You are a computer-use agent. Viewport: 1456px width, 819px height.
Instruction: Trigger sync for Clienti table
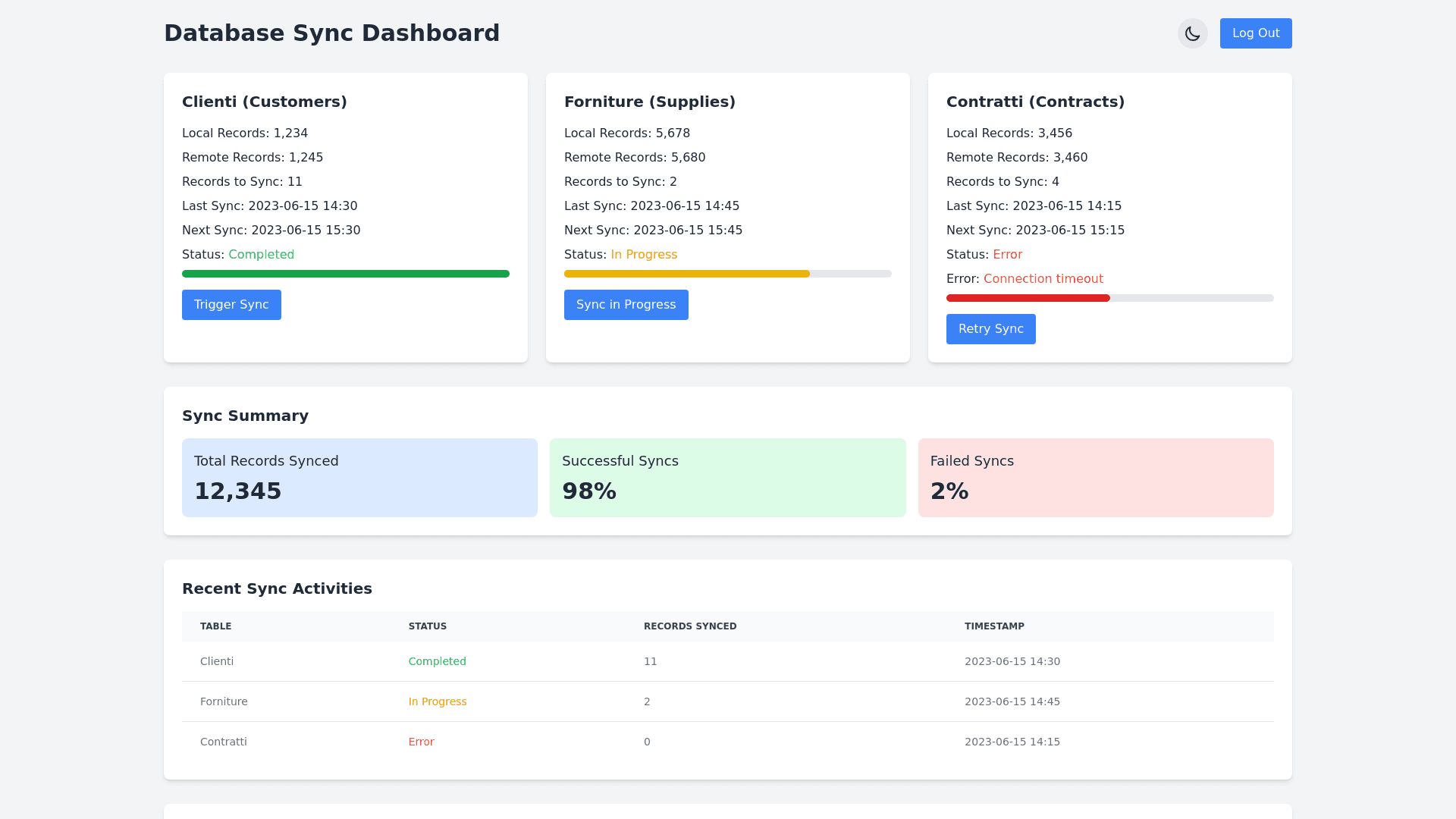[x=231, y=305]
